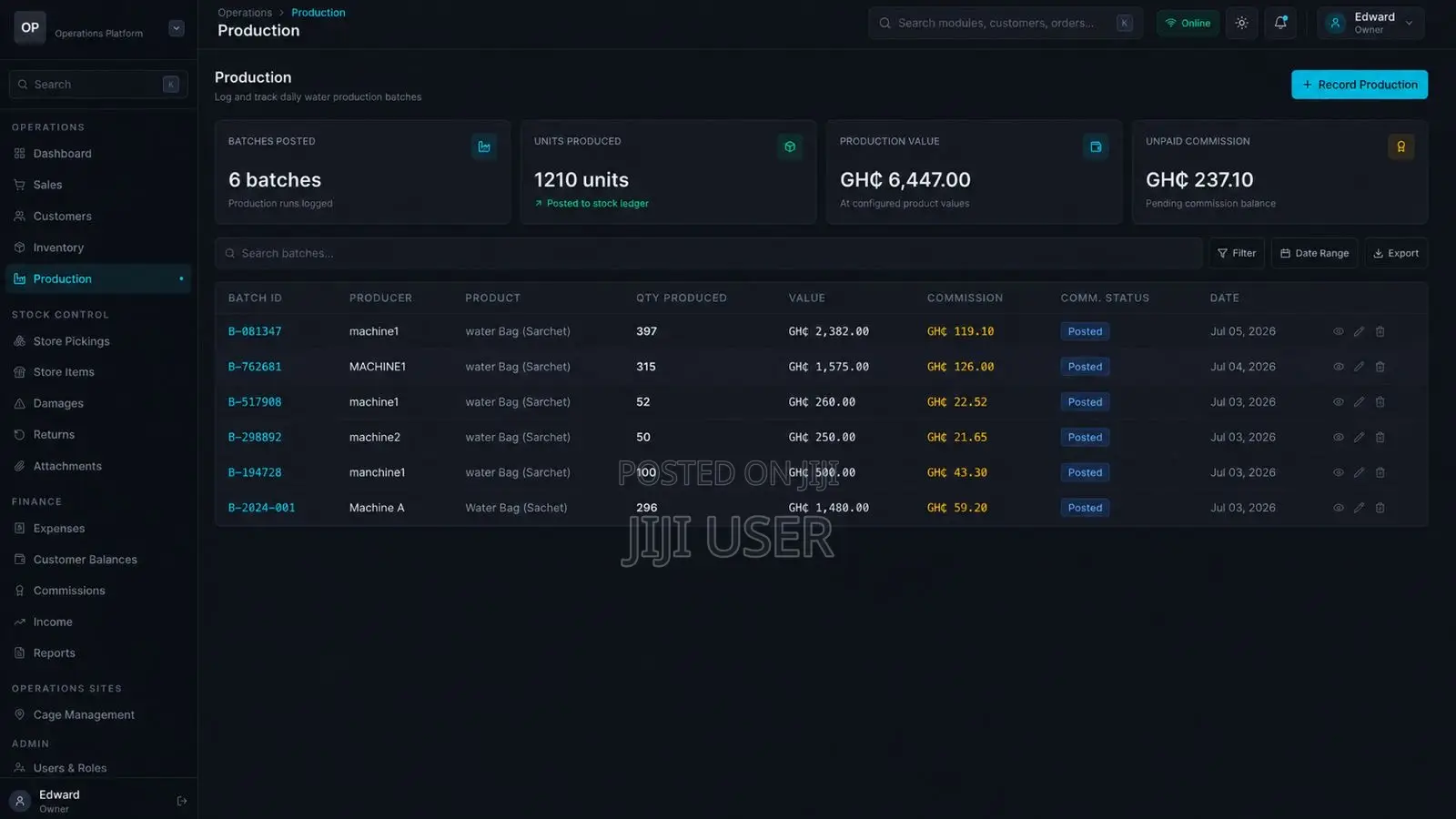
Task: Click the pencil edit icon for batch B-081347
Action: coord(1359,332)
